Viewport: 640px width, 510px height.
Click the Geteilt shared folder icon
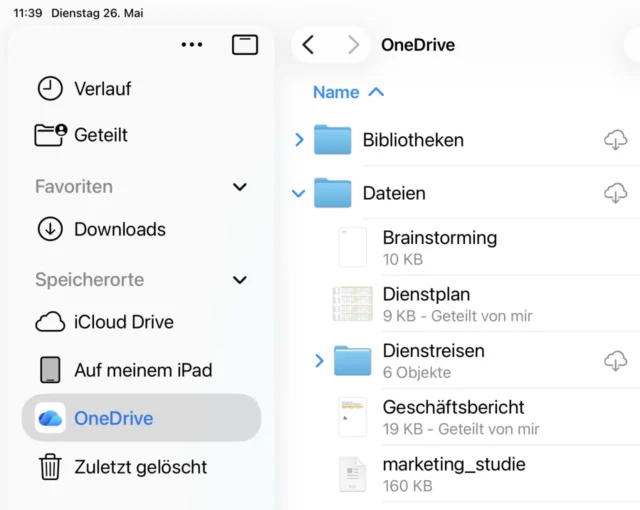click(x=51, y=135)
